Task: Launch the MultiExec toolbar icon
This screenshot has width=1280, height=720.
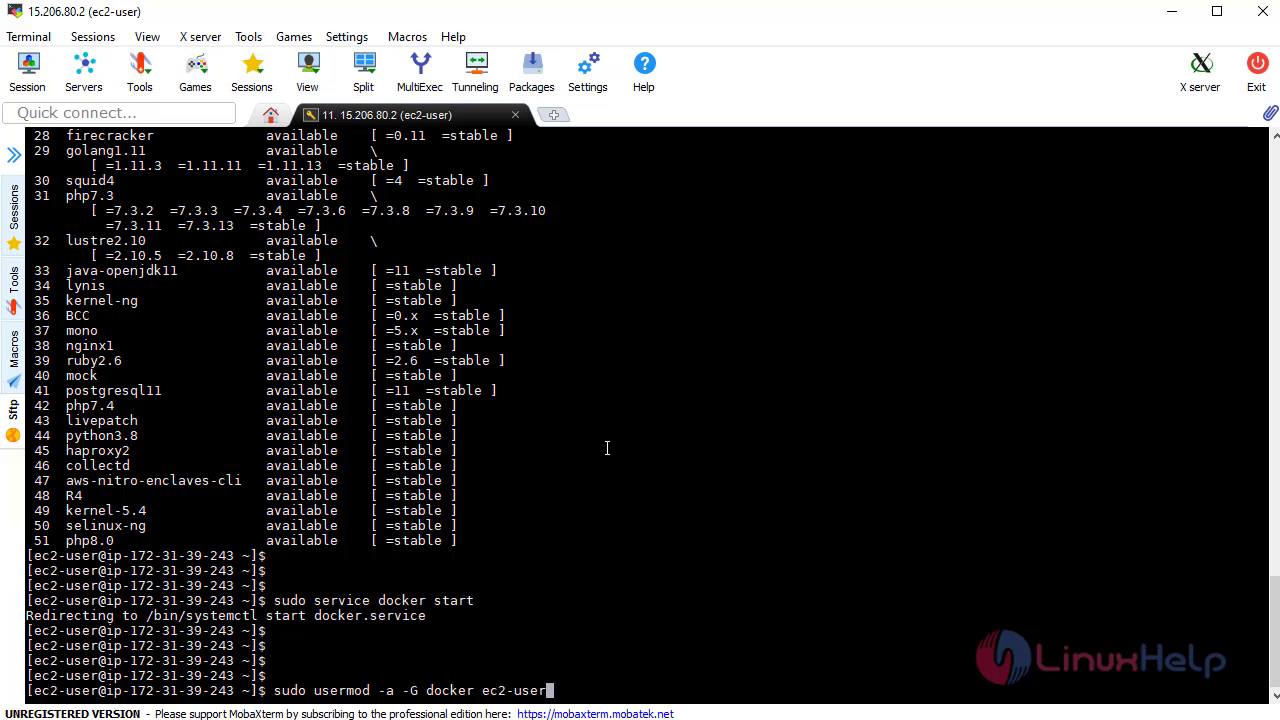Action: click(420, 73)
